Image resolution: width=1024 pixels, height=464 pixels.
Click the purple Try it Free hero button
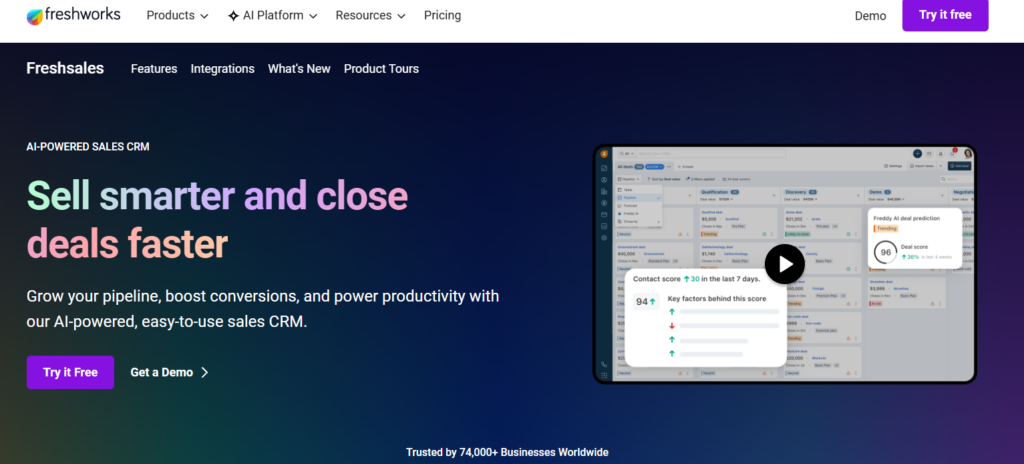tap(71, 373)
